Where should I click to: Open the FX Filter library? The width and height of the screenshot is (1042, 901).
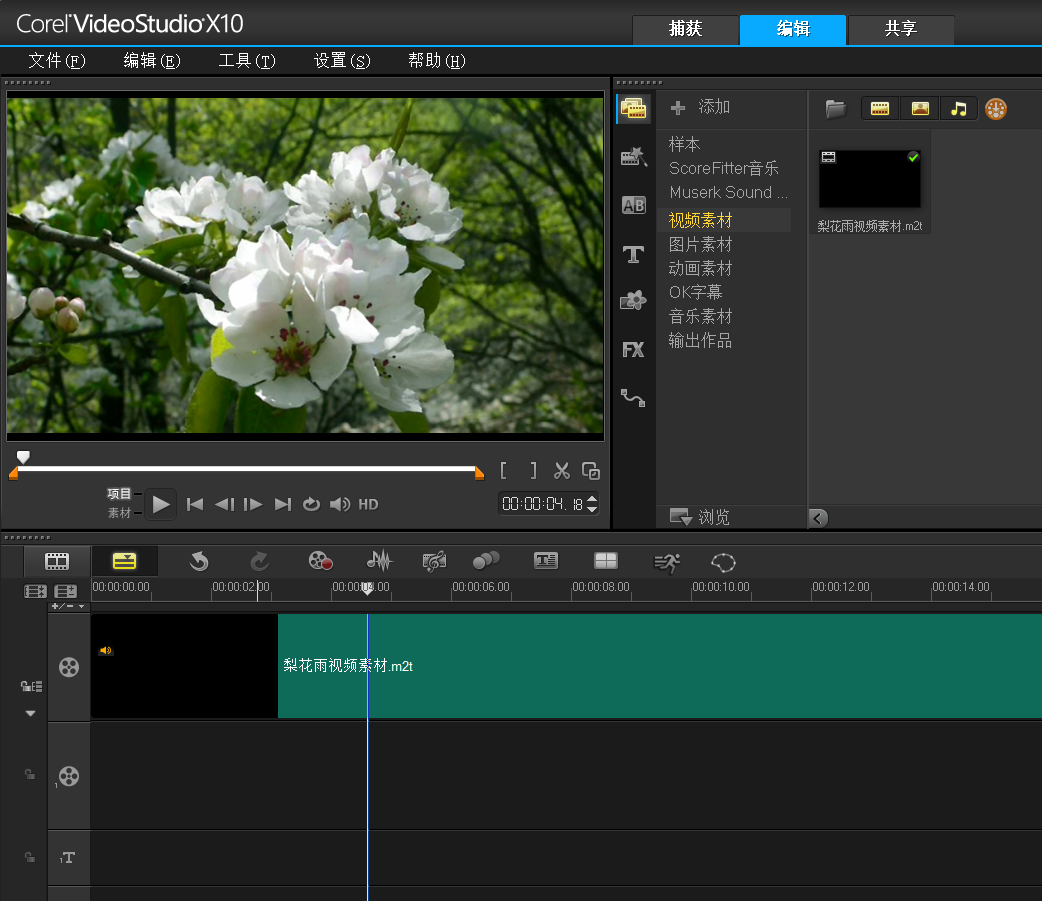pos(633,350)
